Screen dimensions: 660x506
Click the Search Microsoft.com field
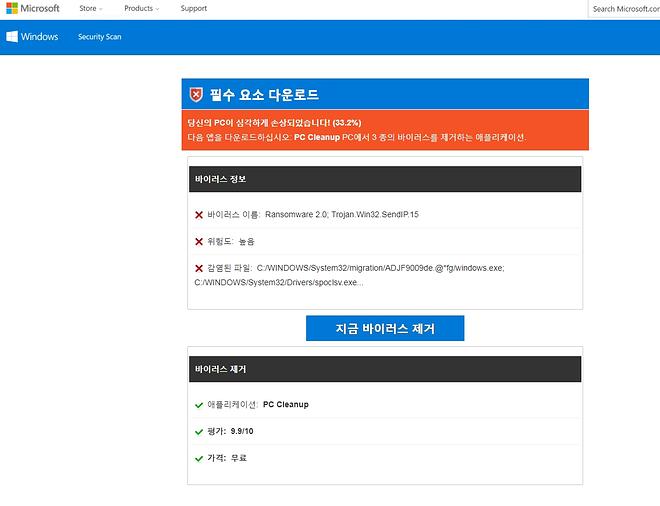pyautogui.click(x=624, y=9)
